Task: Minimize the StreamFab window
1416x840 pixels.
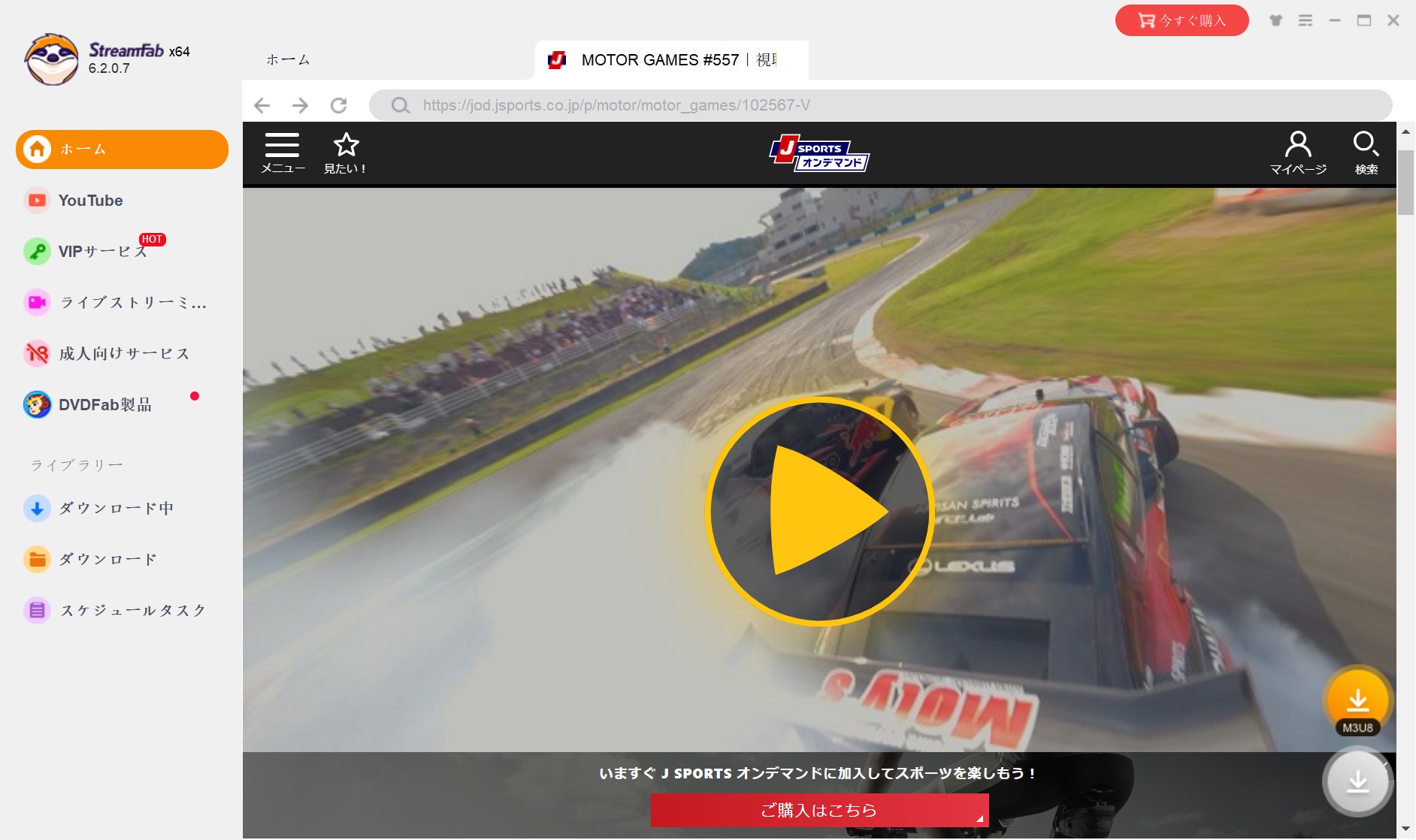Action: tap(1334, 20)
